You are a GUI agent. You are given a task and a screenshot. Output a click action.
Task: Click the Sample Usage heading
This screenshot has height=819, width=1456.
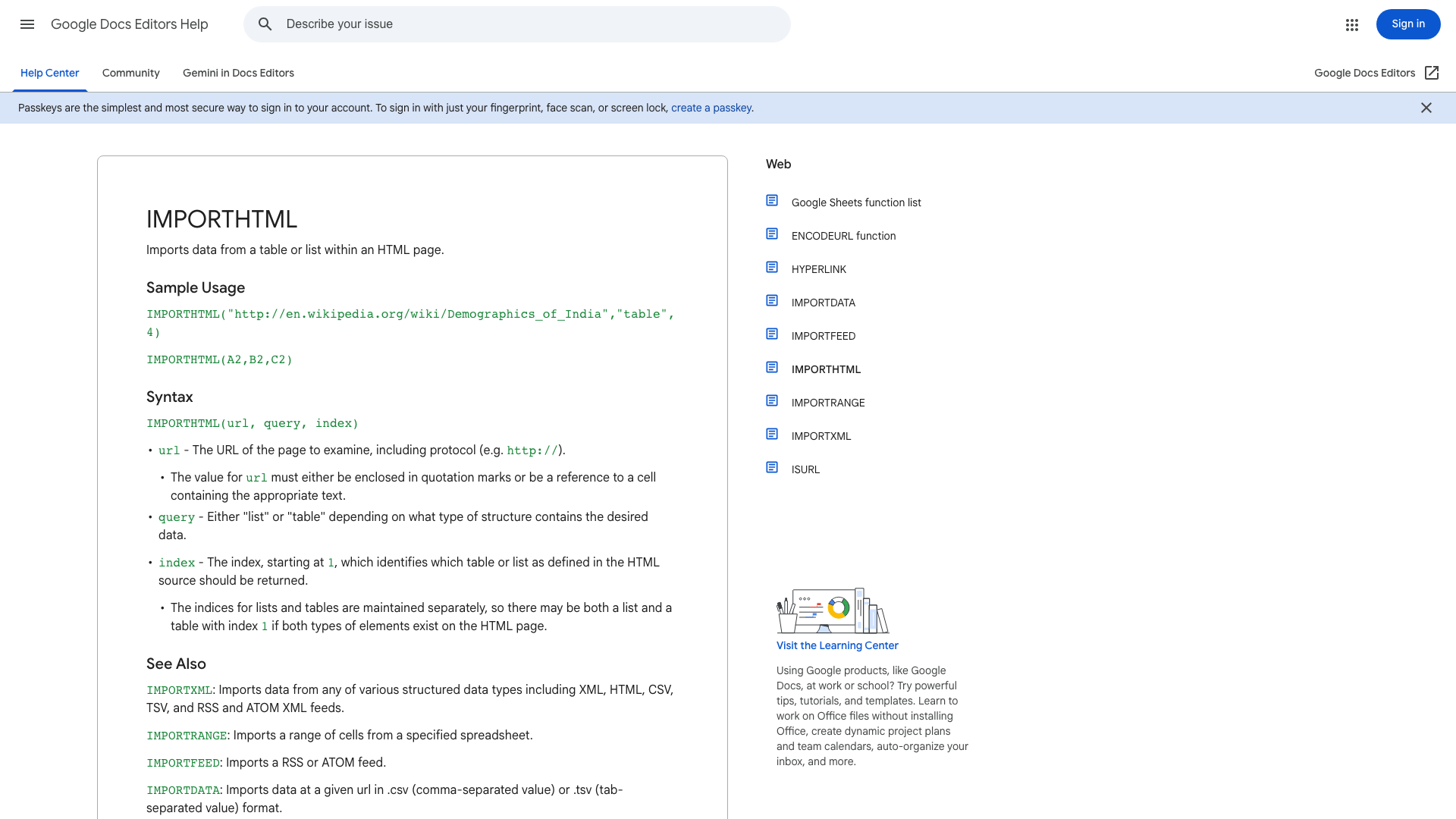pos(196,287)
